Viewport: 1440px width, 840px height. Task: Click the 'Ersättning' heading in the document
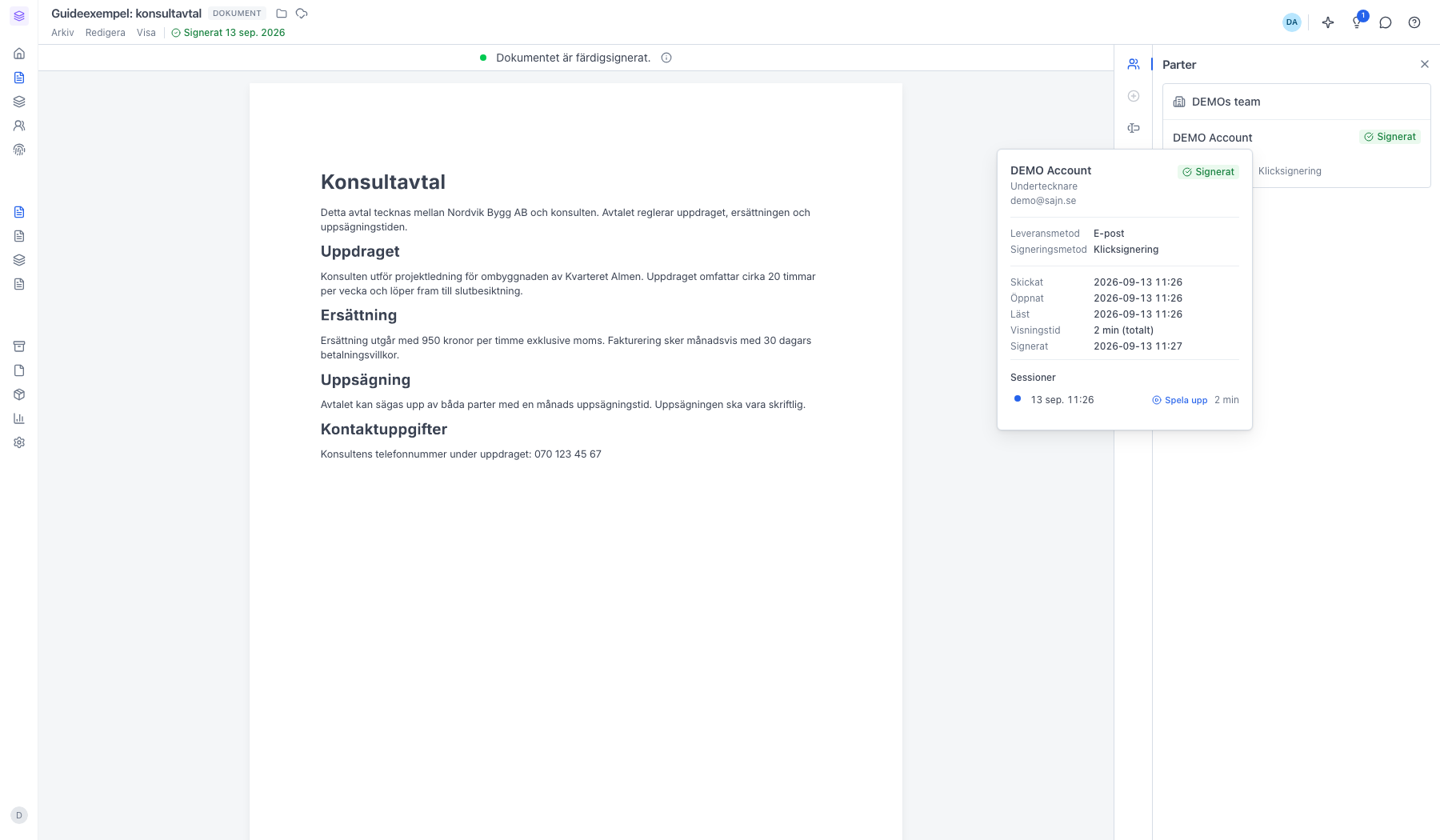[x=358, y=315]
